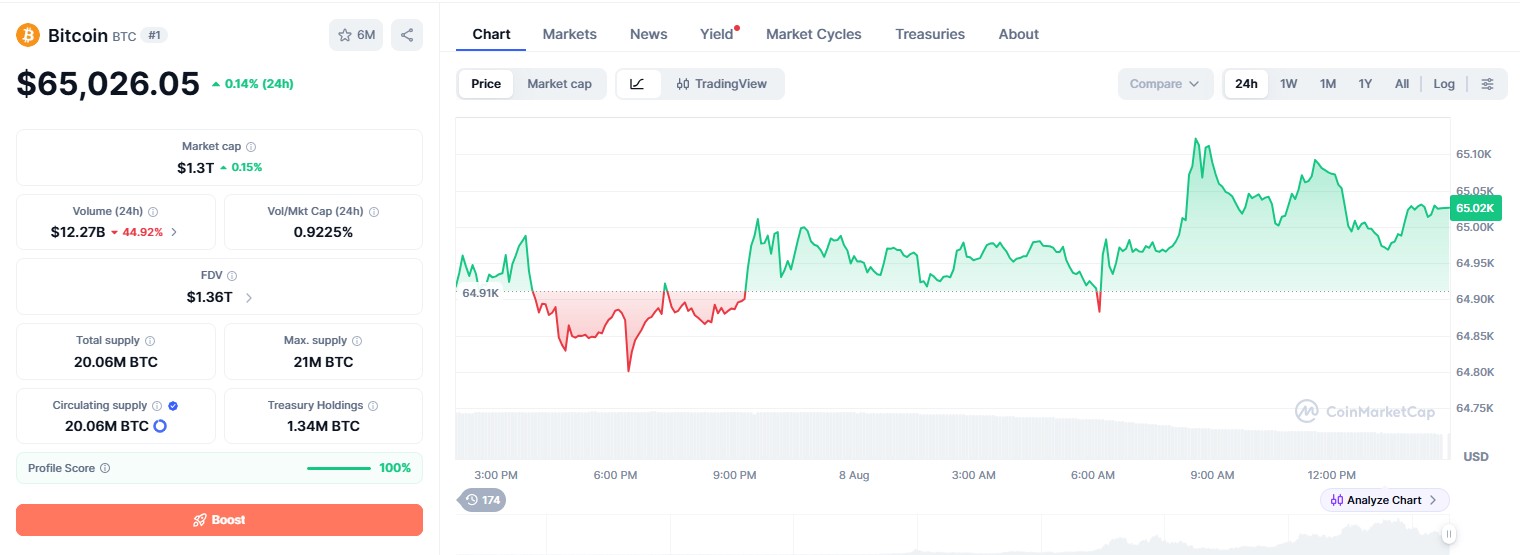Click the Treasury Holdings info icon
Screen dimensions: 1520x555
[373, 406]
